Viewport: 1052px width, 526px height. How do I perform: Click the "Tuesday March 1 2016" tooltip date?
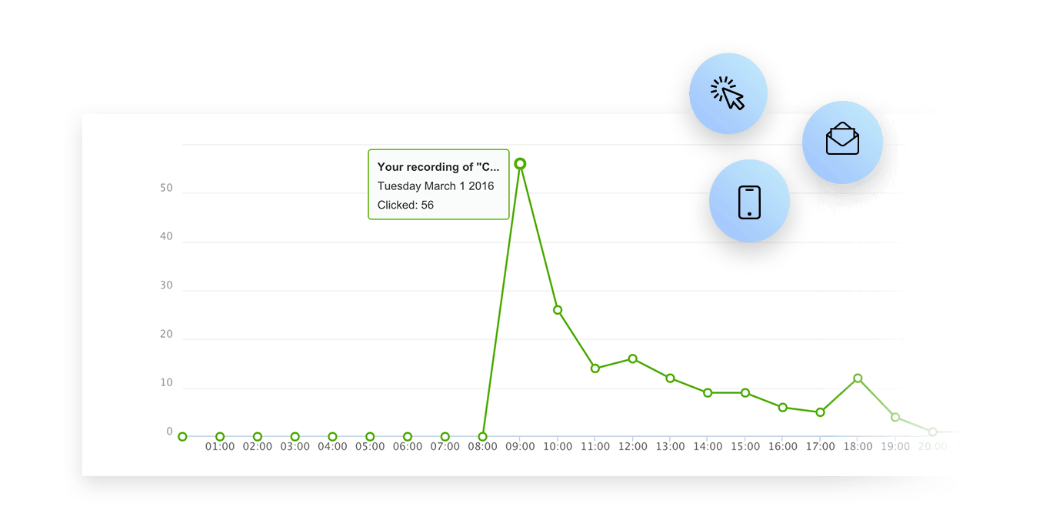tap(435, 186)
